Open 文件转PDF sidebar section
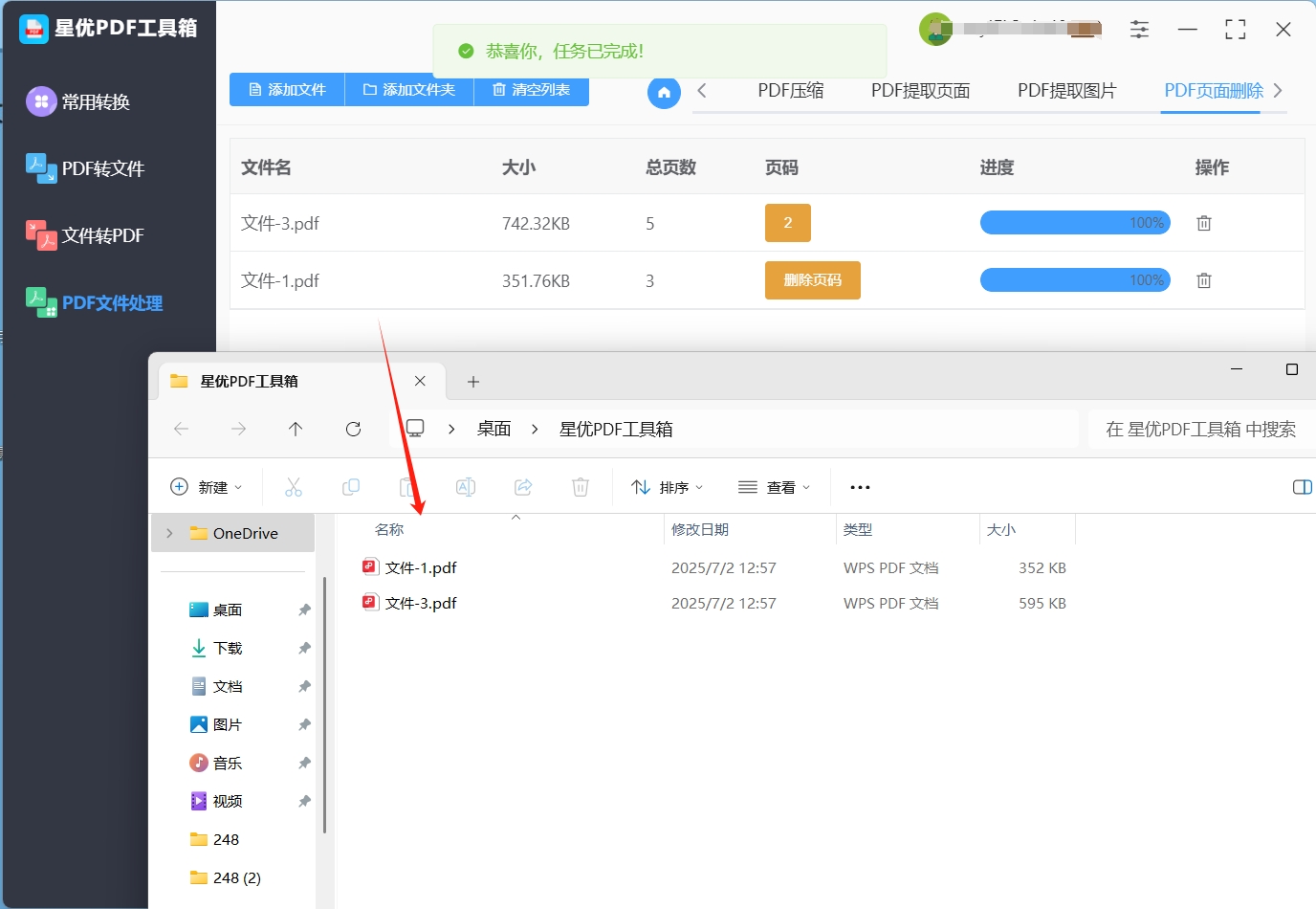The image size is (1316, 909). 85,235
